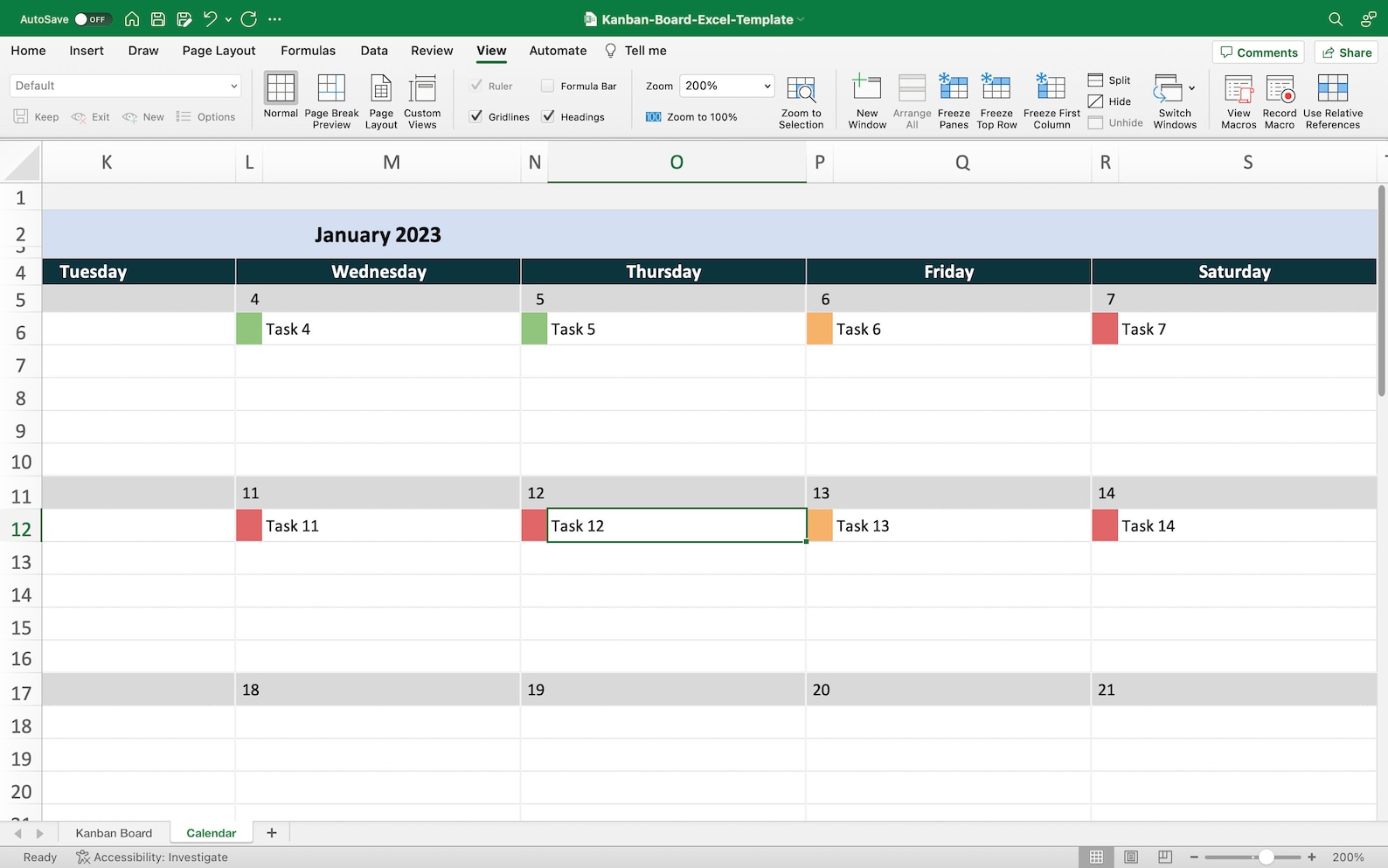Toggle the Ruler checkbox

coord(476,86)
